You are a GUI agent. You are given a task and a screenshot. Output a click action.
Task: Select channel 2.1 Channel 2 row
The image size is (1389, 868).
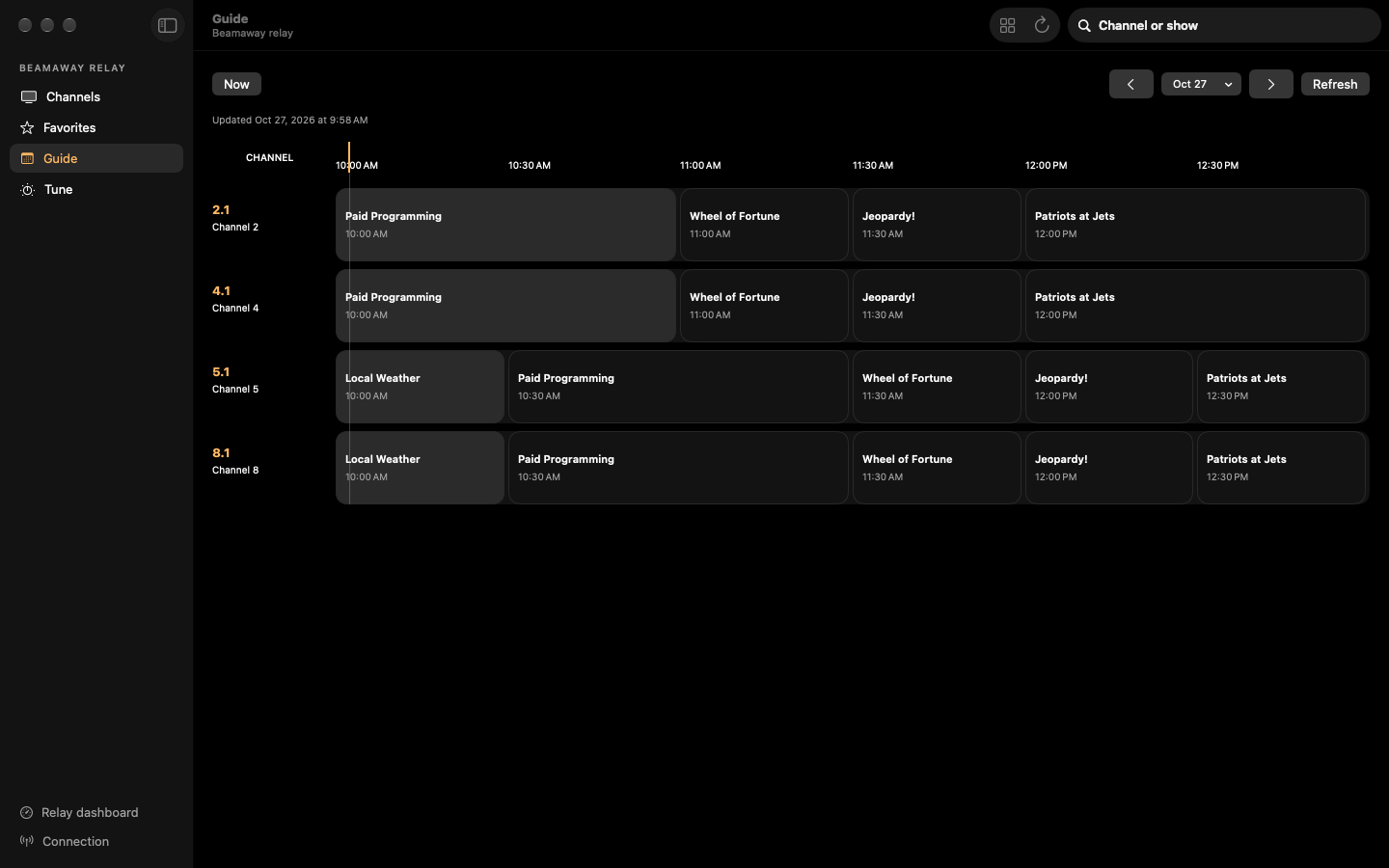coord(268,218)
